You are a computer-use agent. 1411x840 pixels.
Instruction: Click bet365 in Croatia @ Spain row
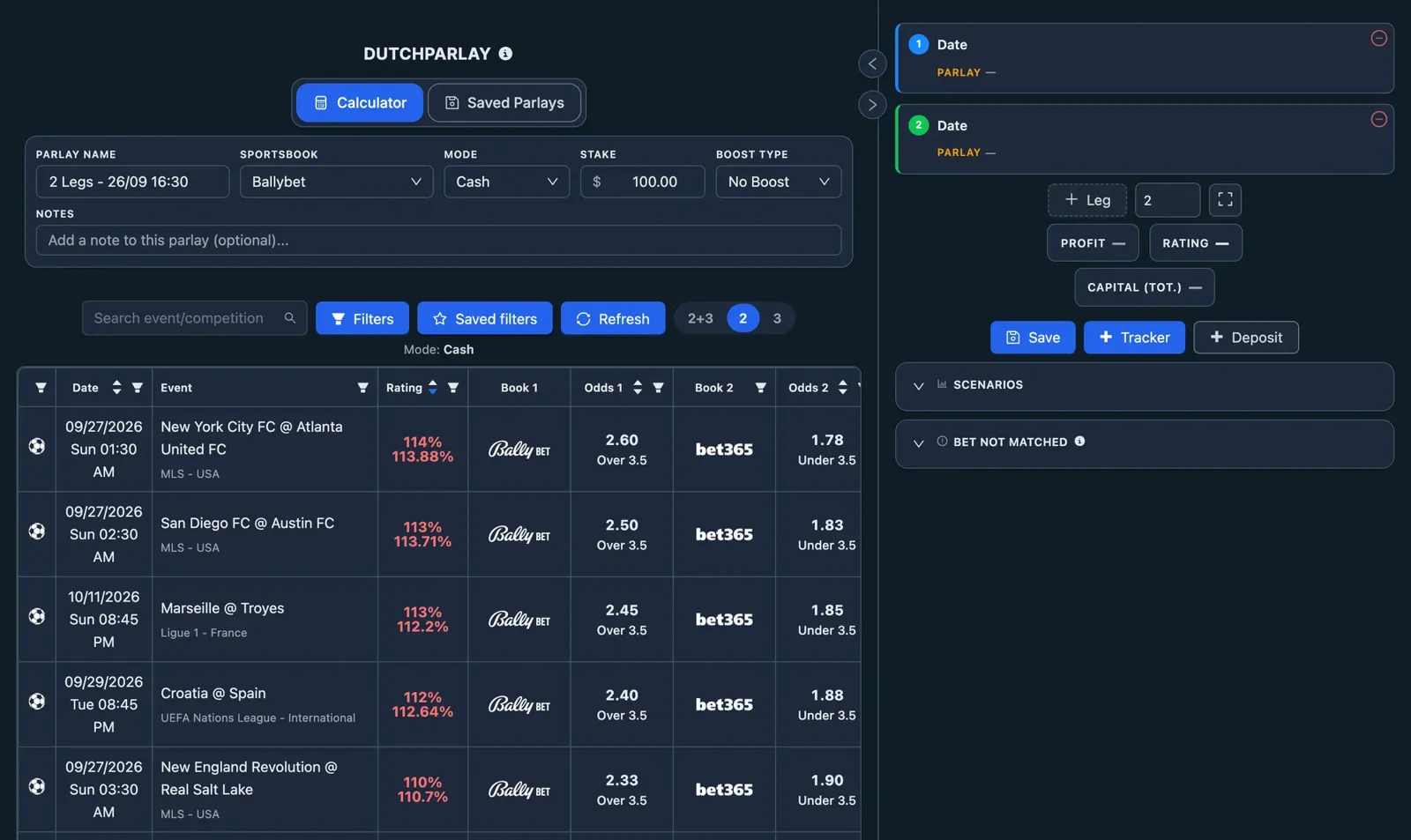click(724, 705)
